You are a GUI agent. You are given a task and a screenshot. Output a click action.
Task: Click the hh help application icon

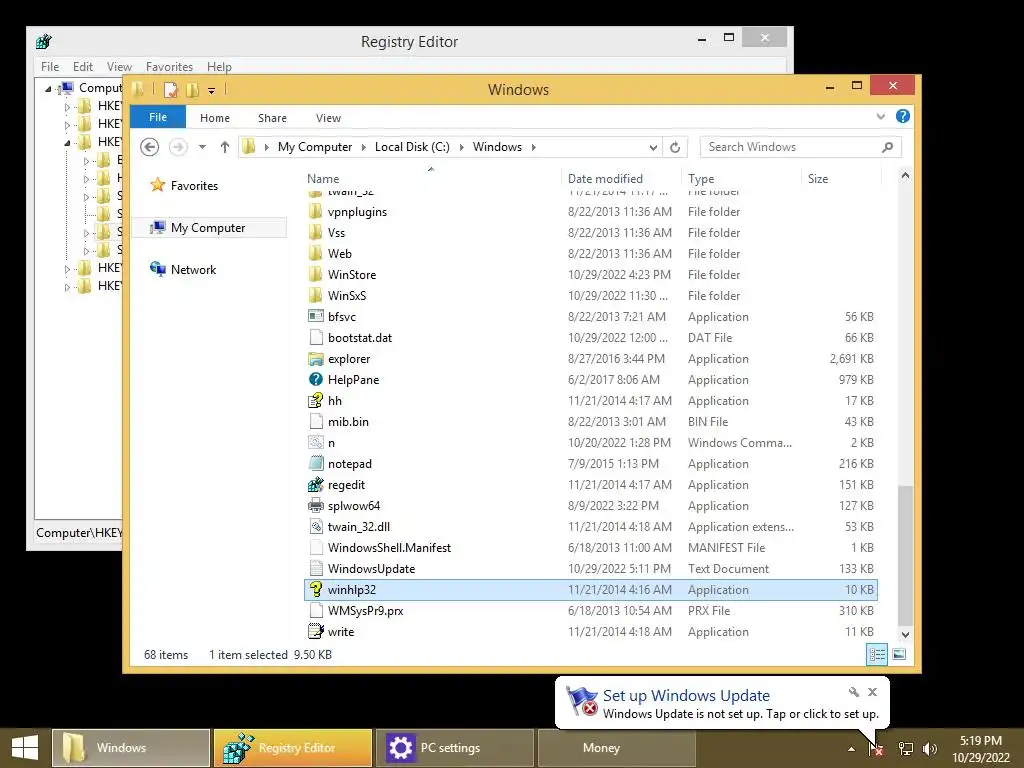315,400
